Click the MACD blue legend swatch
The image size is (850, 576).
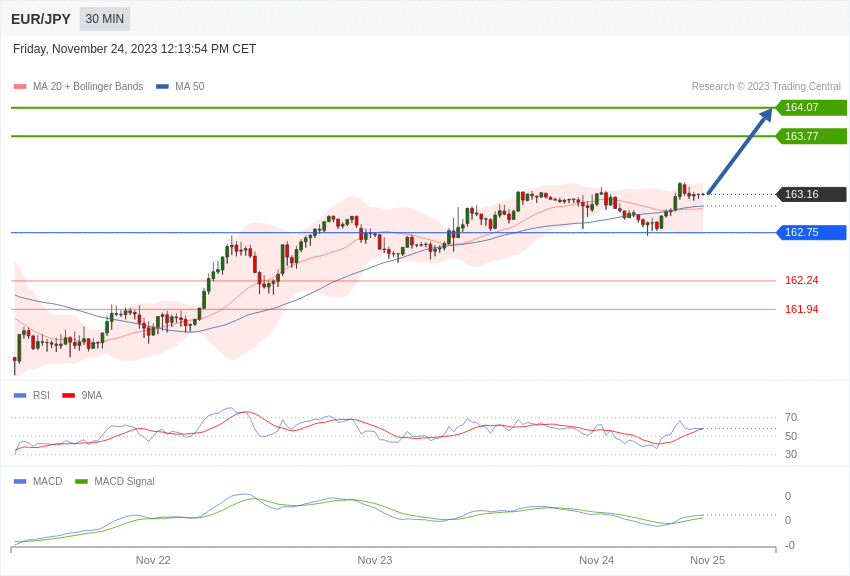[x=20, y=481]
